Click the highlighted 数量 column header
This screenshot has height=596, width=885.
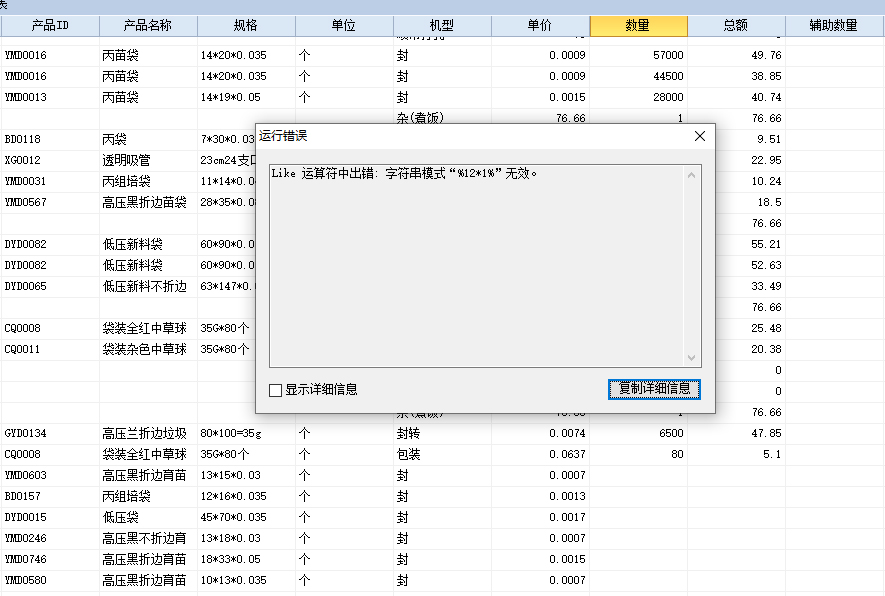pyautogui.click(x=638, y=25)
